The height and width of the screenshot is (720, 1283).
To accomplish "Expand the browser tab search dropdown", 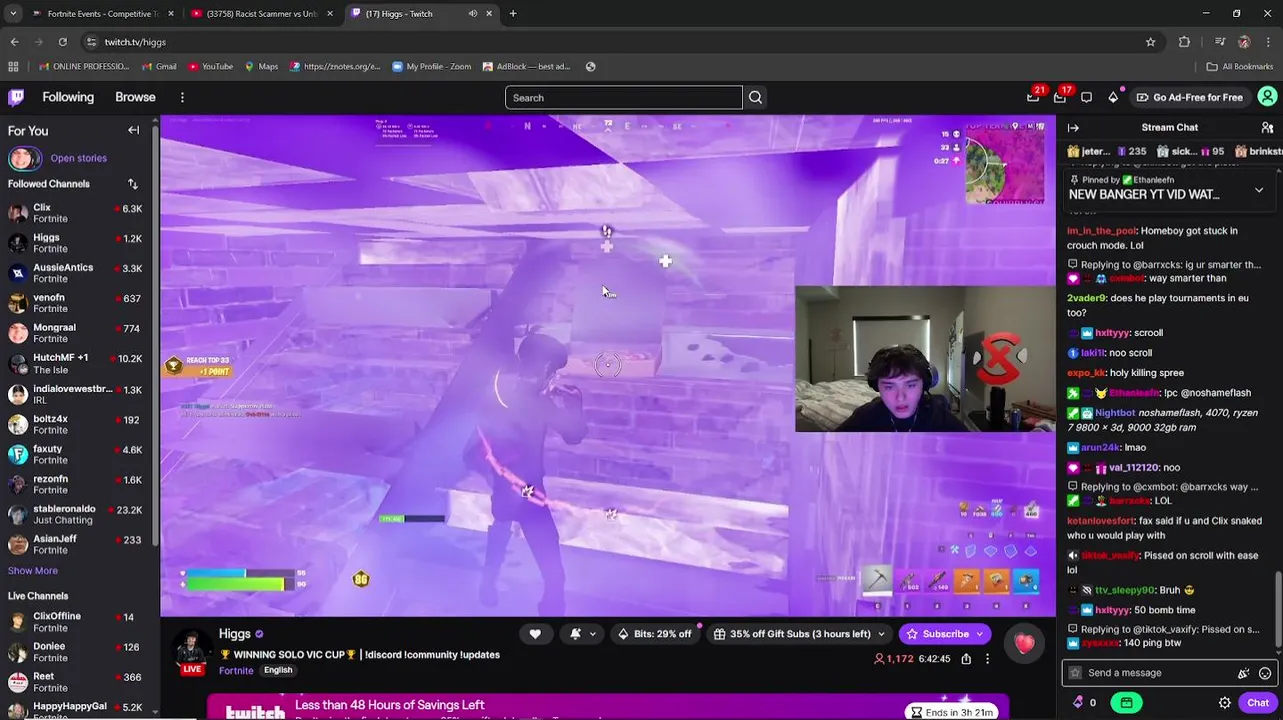I will point(13,14).
